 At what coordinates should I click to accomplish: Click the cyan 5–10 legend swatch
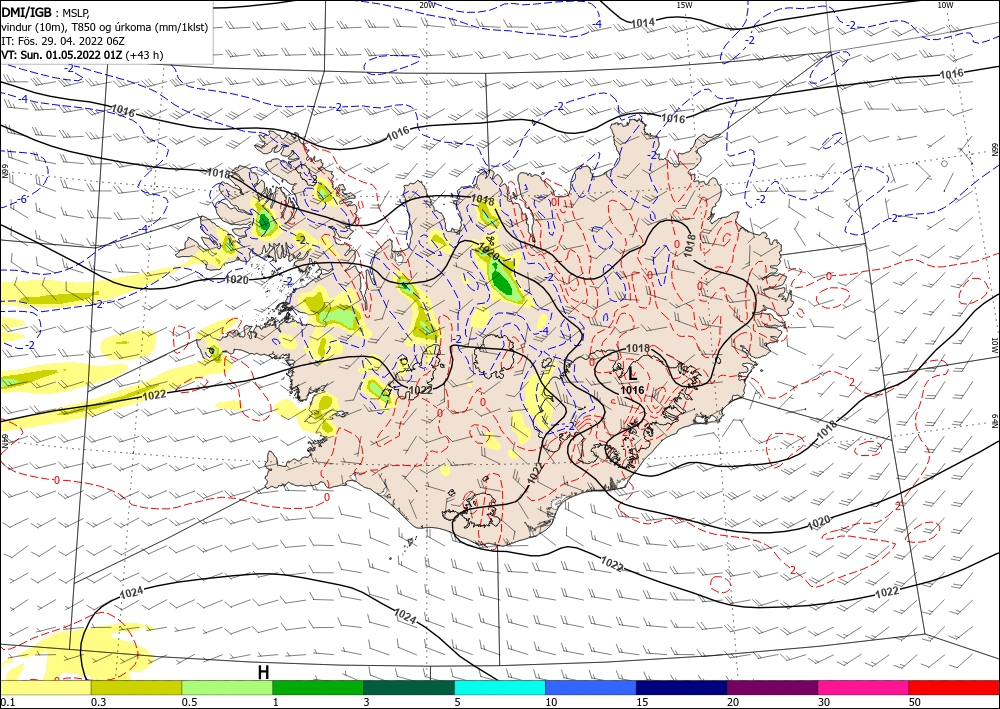pyautogui.click(x=500, y=687)
